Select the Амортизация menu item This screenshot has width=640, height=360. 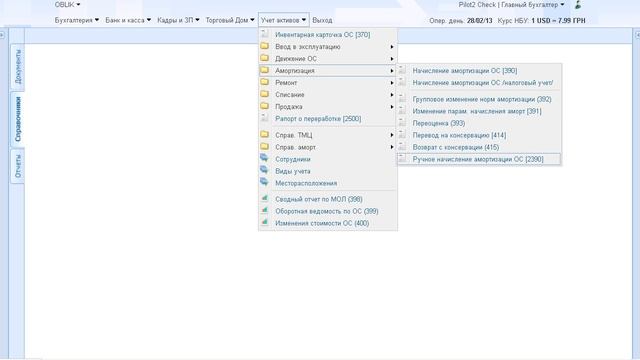click(x=328, y=71)
